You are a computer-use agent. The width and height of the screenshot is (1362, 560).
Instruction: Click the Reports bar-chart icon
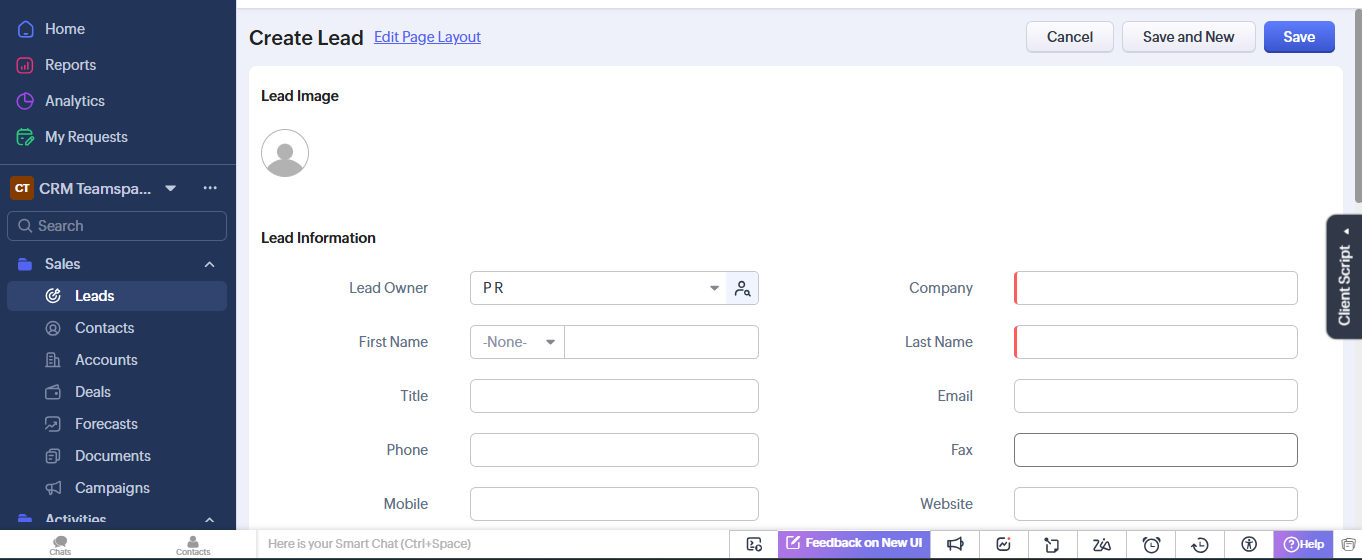pos(26,65)
